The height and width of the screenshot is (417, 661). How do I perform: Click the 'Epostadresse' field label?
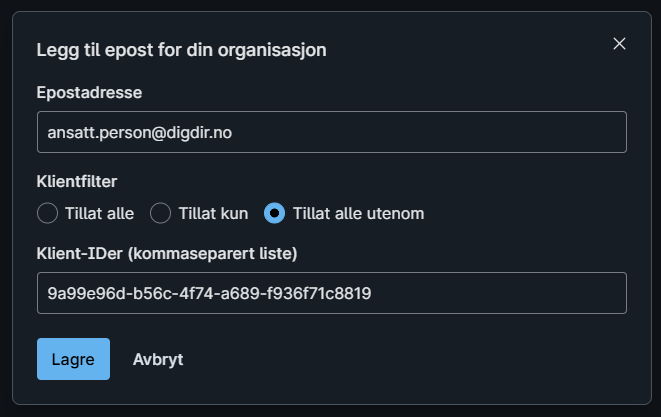(89, 92)
